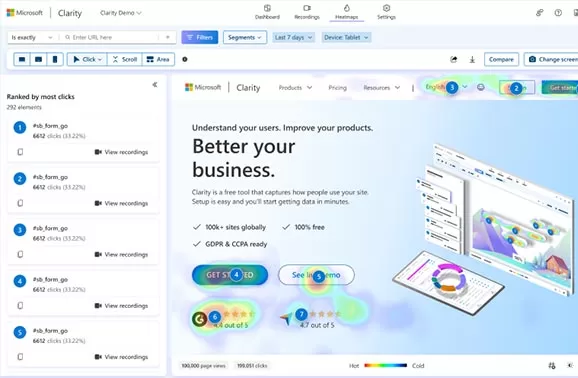578x378 pixels.
Task: Open the Filters panel
Action: point(200,37)
